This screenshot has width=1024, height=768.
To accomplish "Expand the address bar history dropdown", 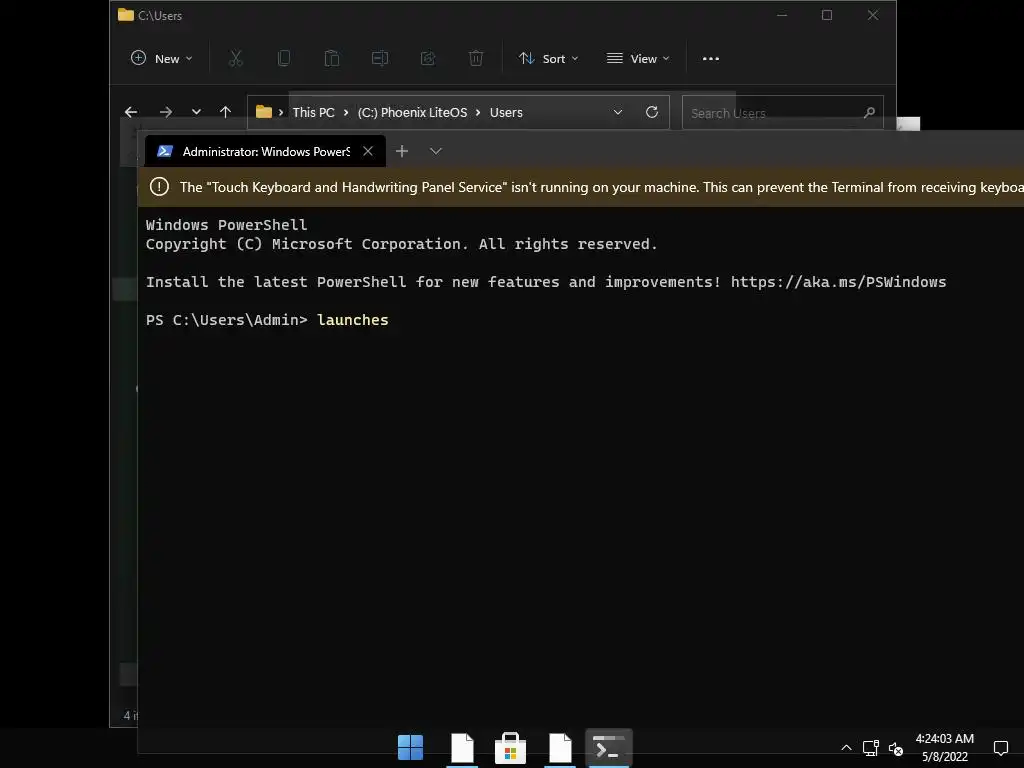I will tap(618, 112).
